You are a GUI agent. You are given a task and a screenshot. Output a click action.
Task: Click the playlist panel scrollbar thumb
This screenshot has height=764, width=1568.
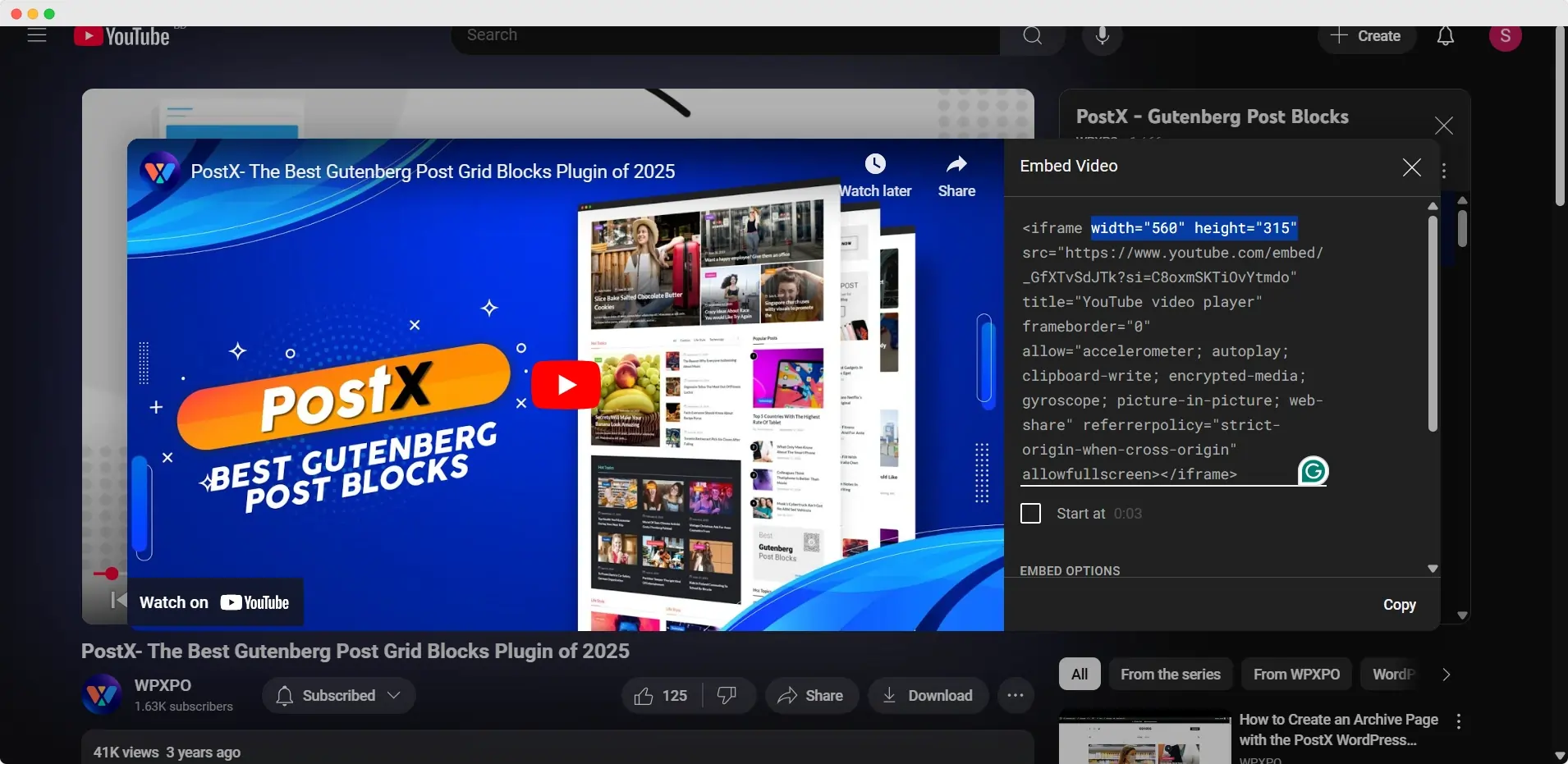[x=1462, y=228]
